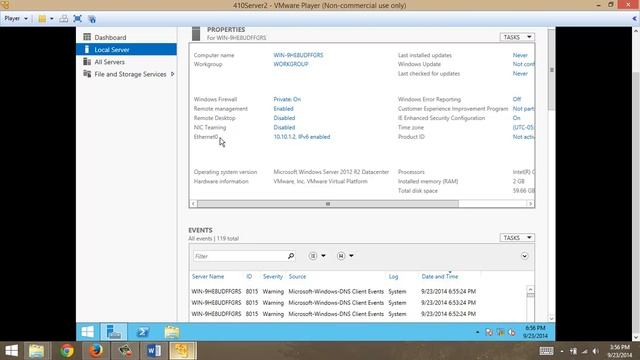This screenshot has height=360, width=640.
Task: Click Server Manager icon in guest taskbar
Action: (x=113, y=332)
